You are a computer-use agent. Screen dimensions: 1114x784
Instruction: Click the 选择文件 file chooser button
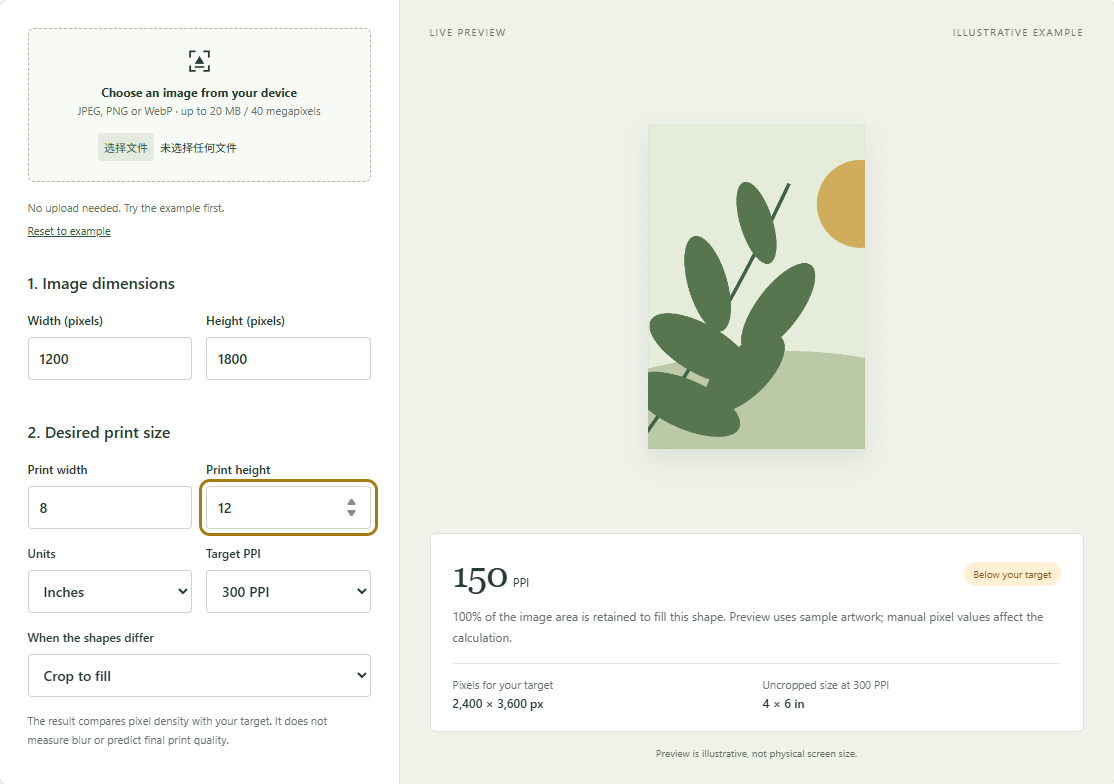[126, 148]
